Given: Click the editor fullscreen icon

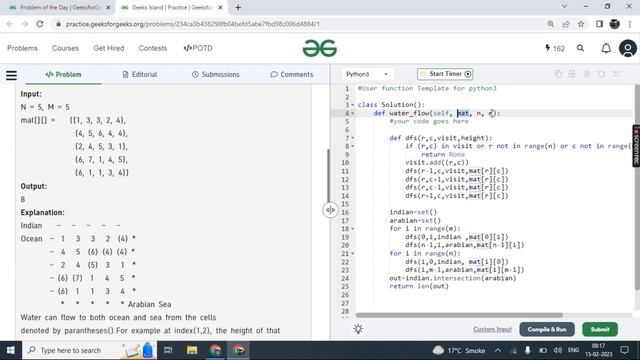Looking at the screenshot, I should tap(616, 74).
